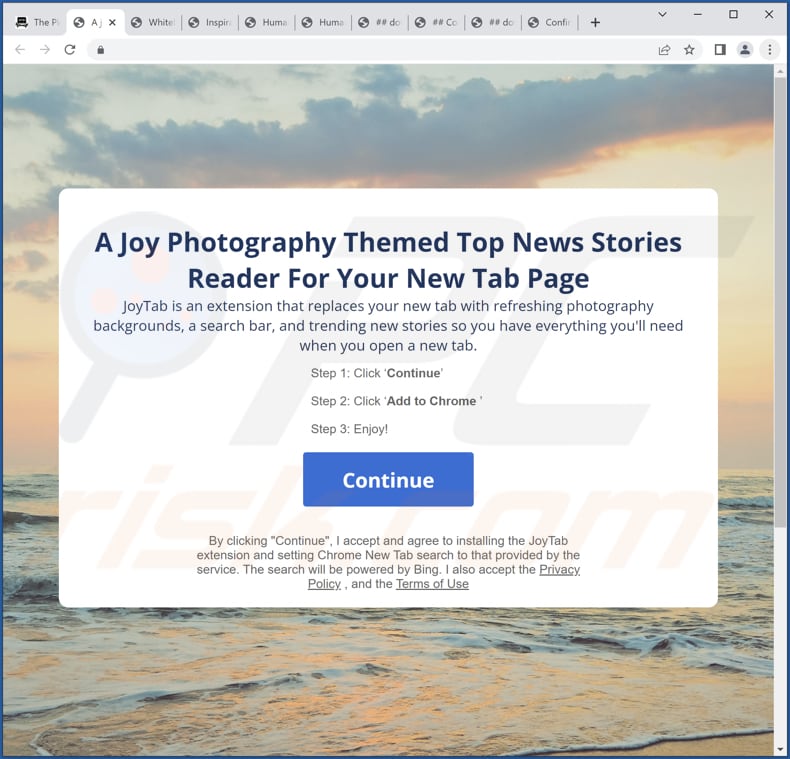Switch to the 'White' tab
The height and width of the screenshot is (759, 790).
153,22
